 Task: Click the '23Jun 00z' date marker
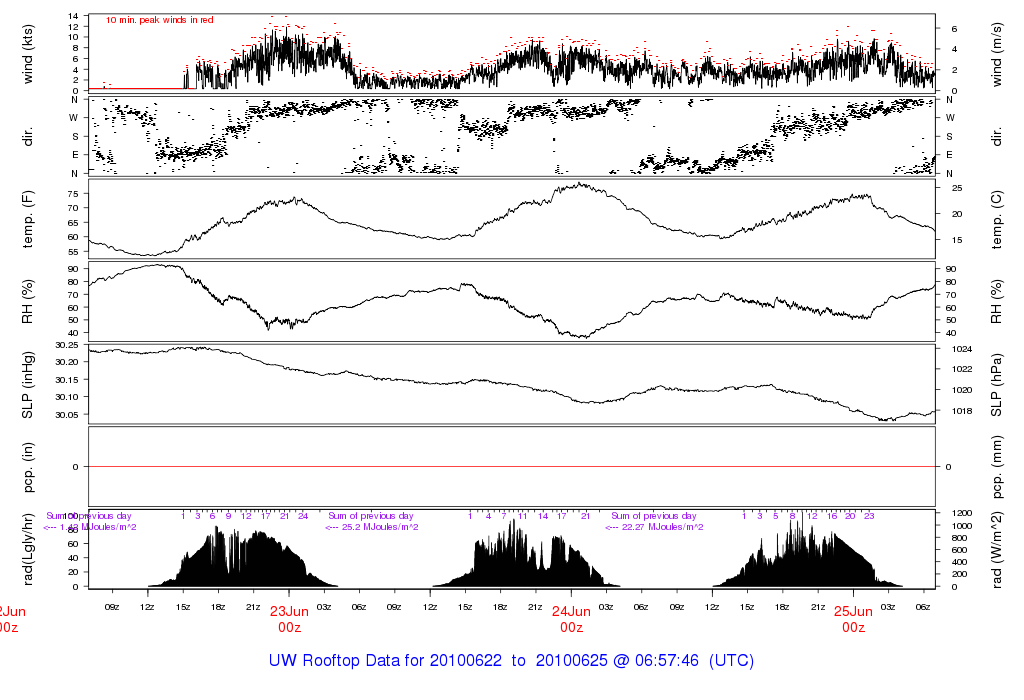289,619
